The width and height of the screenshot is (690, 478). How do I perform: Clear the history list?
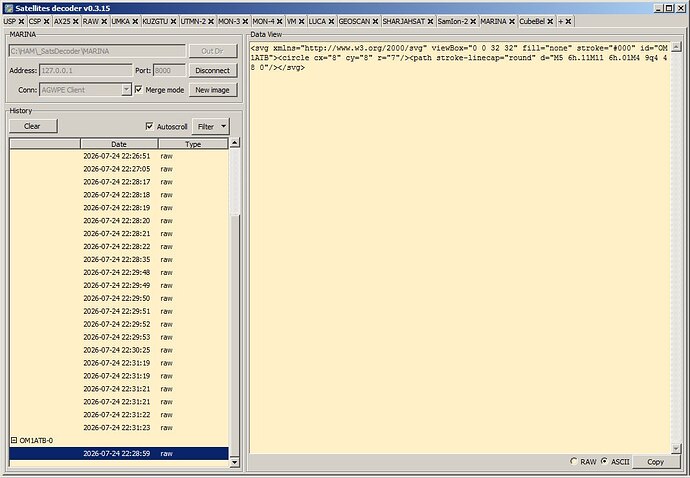point(33,126)
